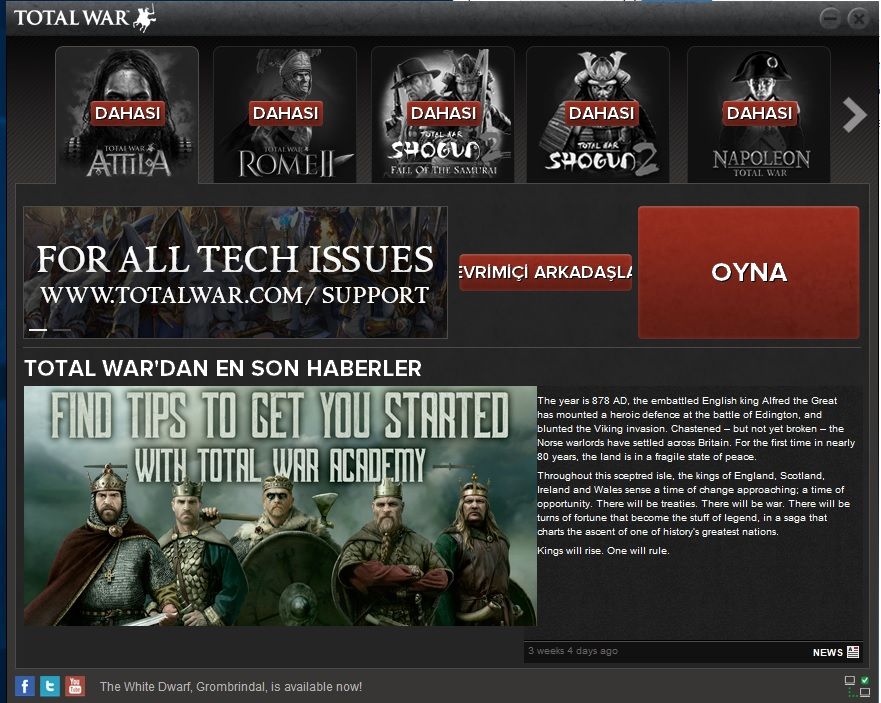Image resolution: width=881 pixels, height=703 pixels.
Task: Open the Facebook page icon
Action: (25, 686)
